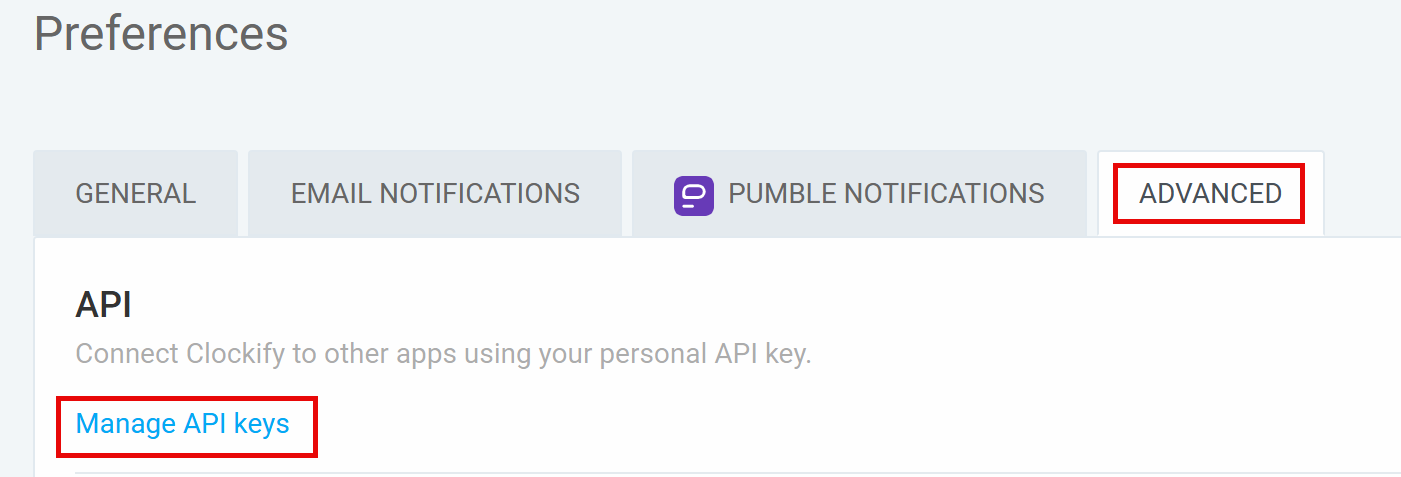Click the purple Pumble logo icon
Image resolution: width=1401 pixels, height=477 pixels.
pyautogui.click(x=693, y=194)
